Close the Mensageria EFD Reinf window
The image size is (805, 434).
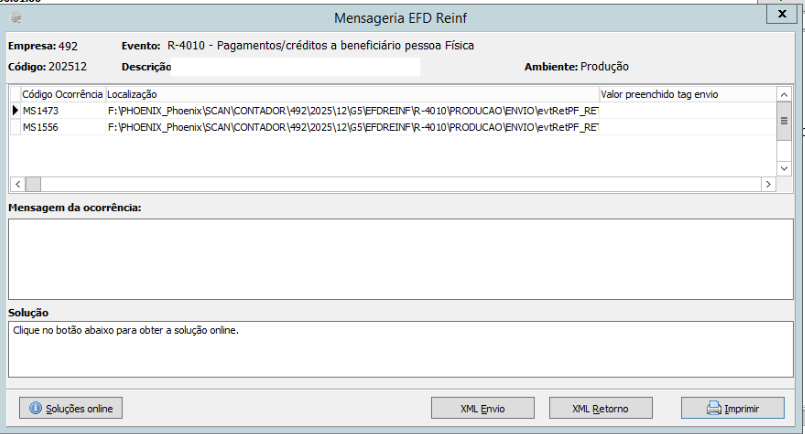[782, 14]
